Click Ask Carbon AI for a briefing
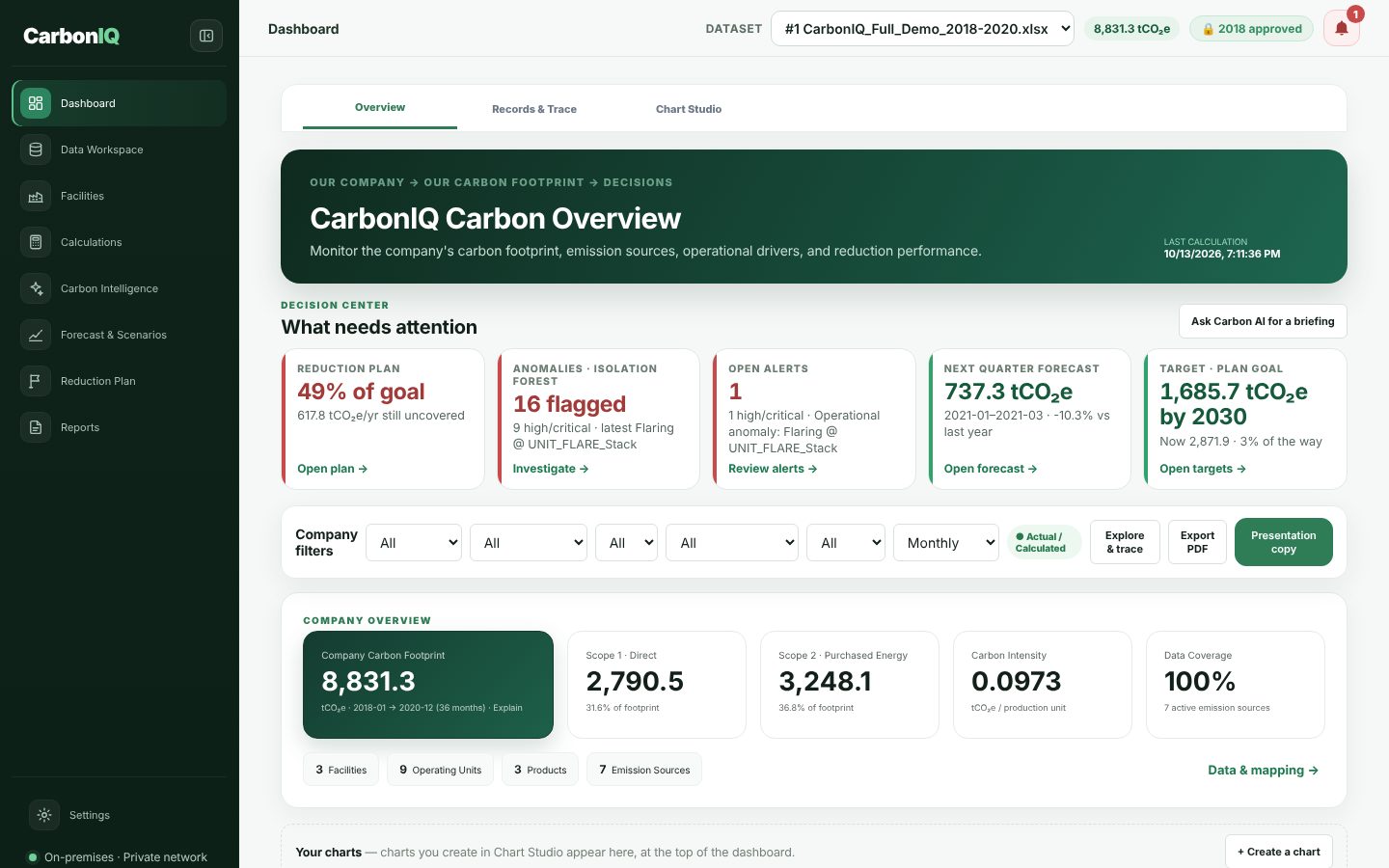This screenshot has height=868, width=1389. (1263, 321)
